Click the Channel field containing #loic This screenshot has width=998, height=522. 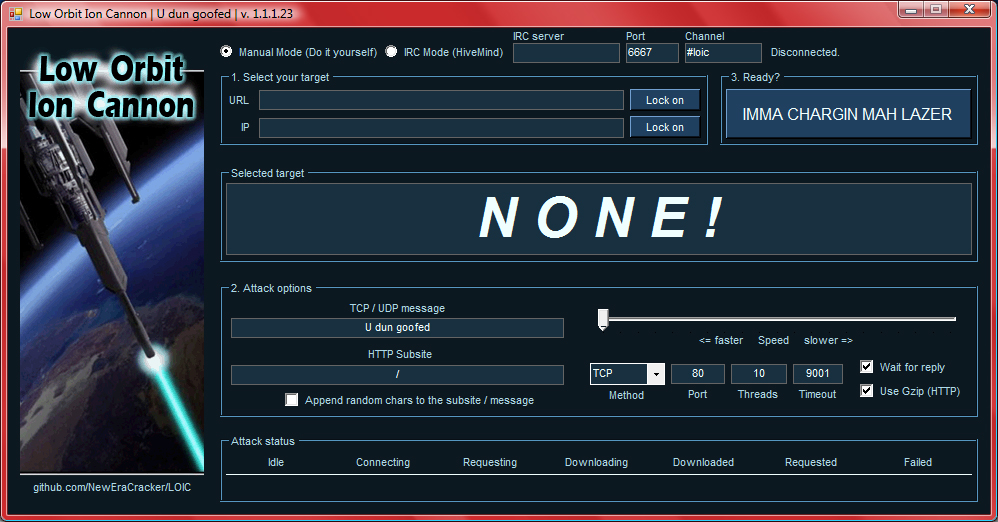click(722, 53)
